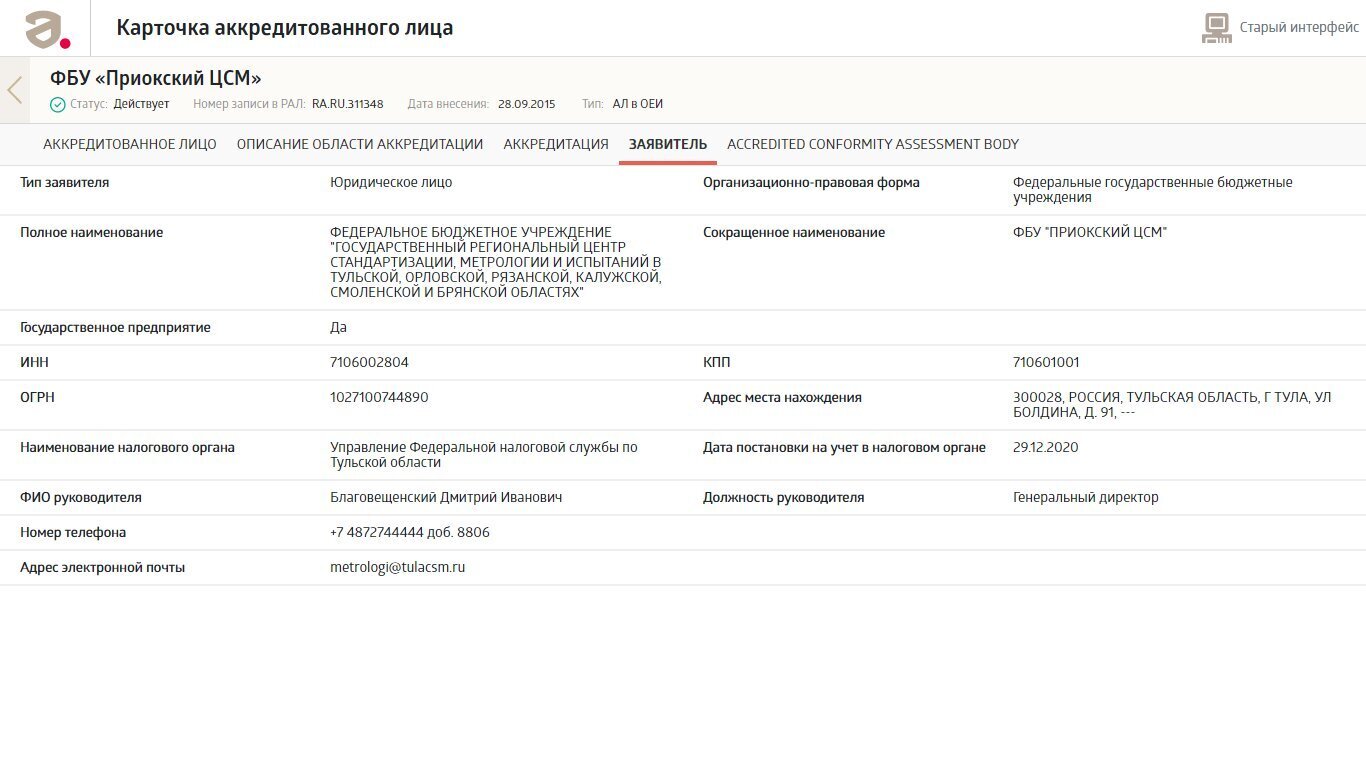This screenshot has height=768, width=1366.
Task: Go back using the left chevron arrow
Action: pyautogui.click(x=14, y=90)
